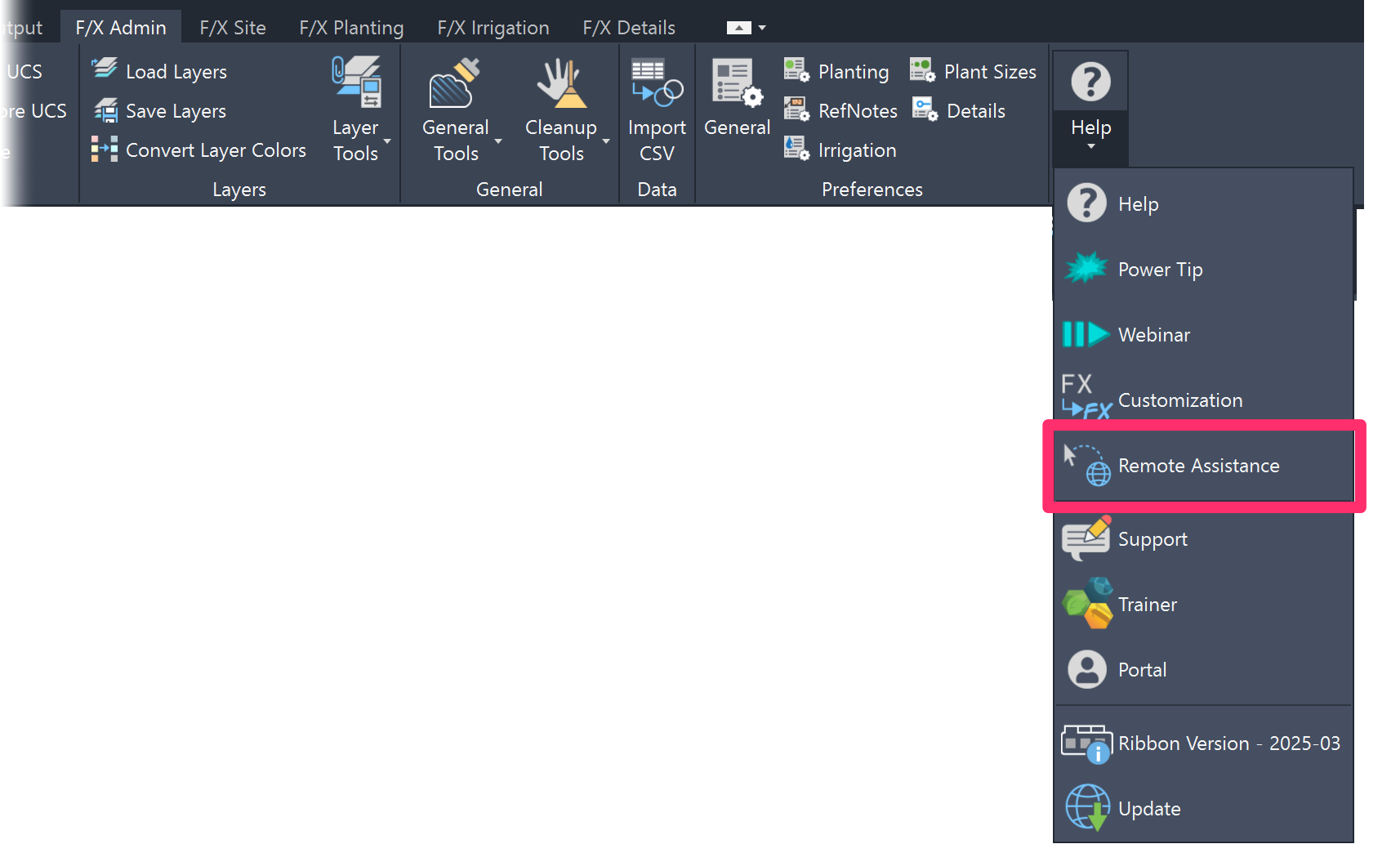
Task: Click the Plant Sizes label
Action: coord(990,72)
